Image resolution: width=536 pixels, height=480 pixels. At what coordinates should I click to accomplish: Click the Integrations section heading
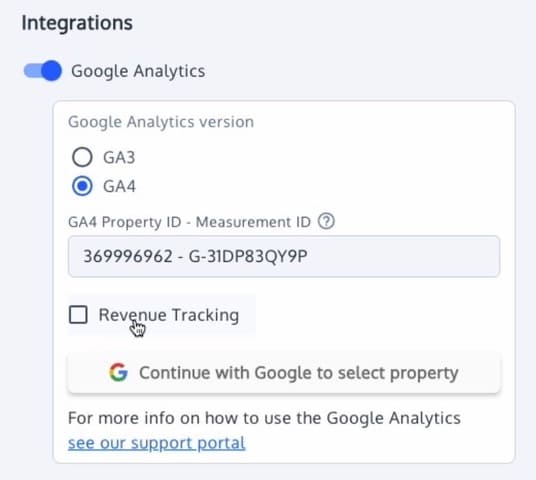[x=77, y=23]
